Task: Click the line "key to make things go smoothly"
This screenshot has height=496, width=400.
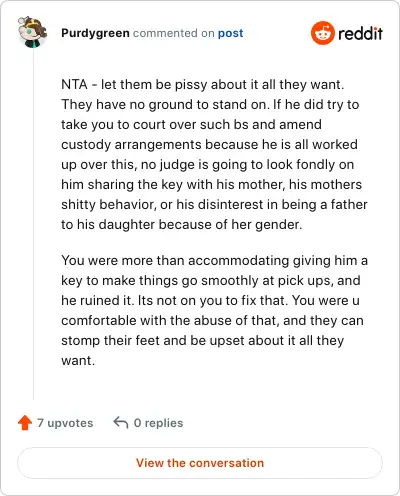Action: tap(211, 281)
